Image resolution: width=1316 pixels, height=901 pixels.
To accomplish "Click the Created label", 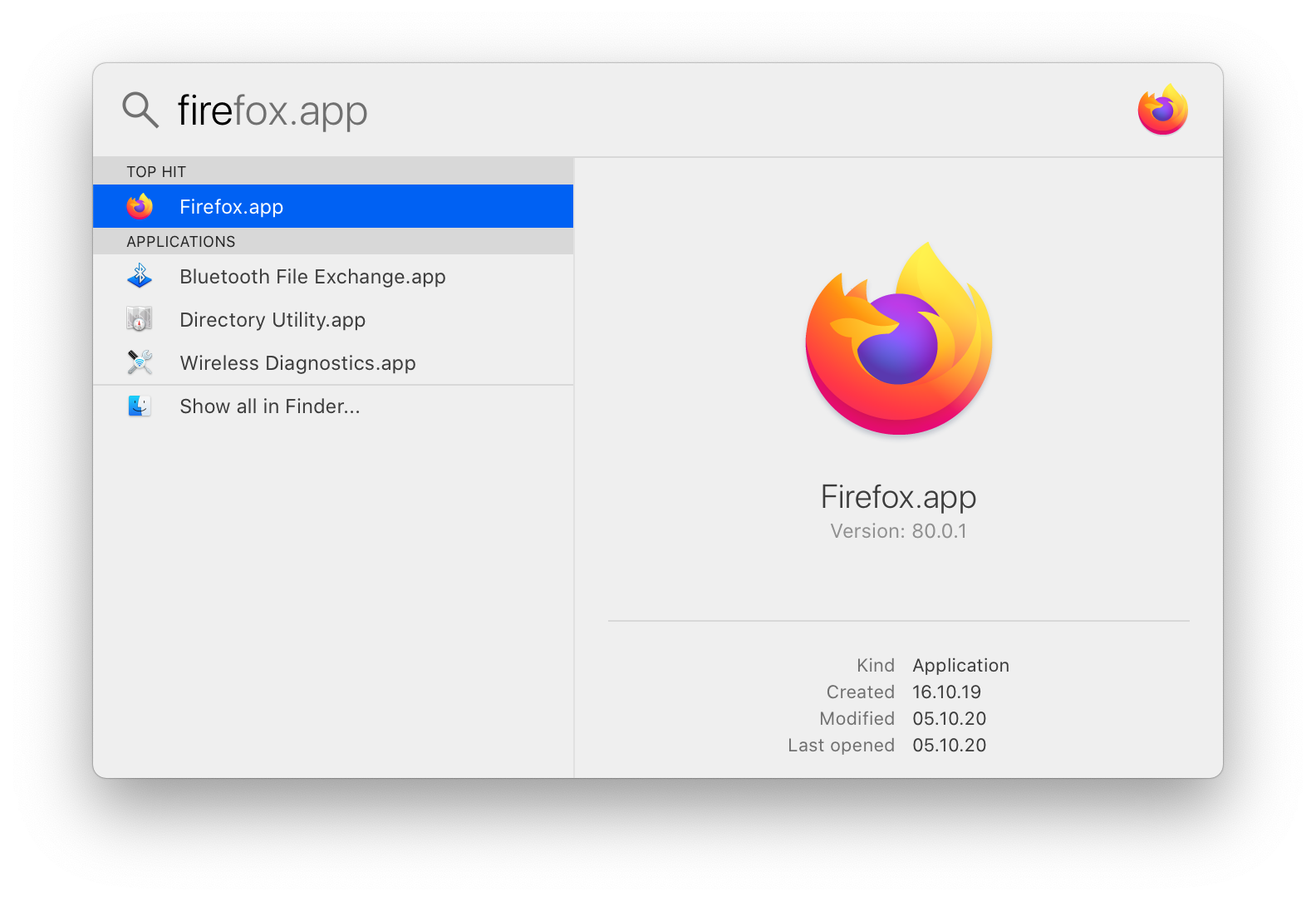I will point(861,692).
